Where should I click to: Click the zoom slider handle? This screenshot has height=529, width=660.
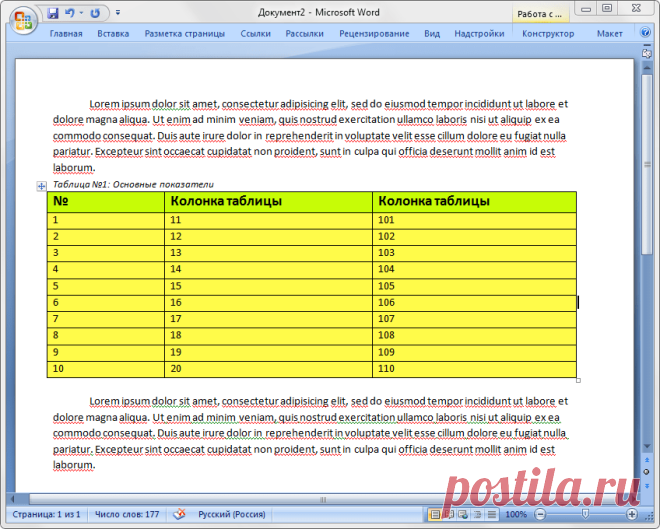tap(585, 514)
